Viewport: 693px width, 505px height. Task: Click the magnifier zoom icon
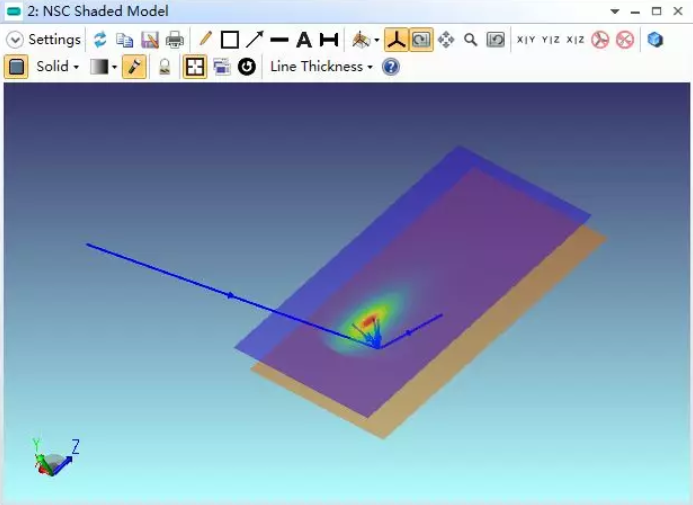[470, 40]
